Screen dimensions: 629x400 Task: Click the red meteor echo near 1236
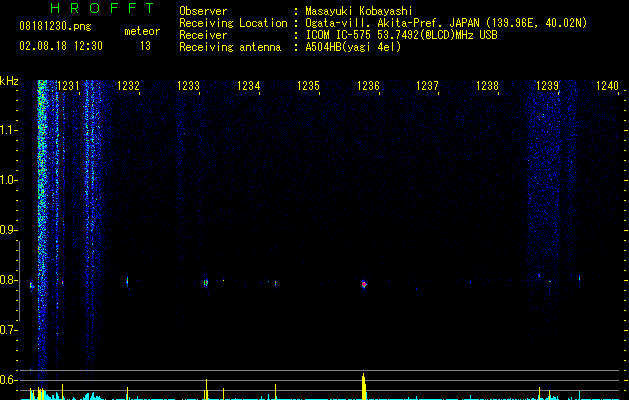tap(364, 284)
